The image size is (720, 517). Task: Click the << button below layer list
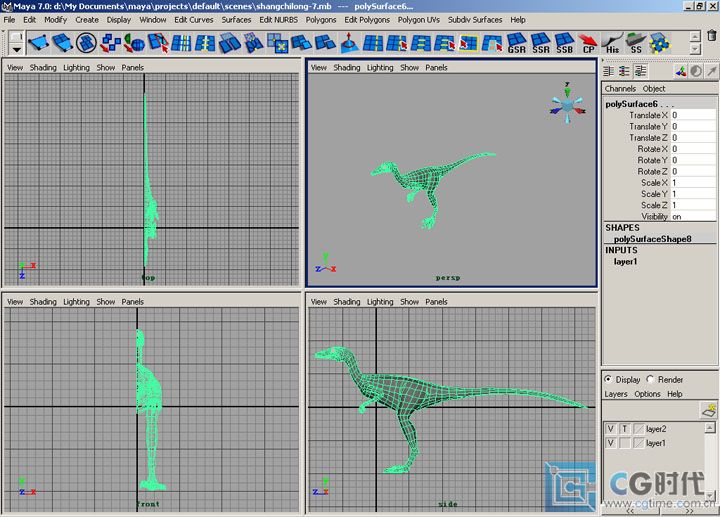630,511
